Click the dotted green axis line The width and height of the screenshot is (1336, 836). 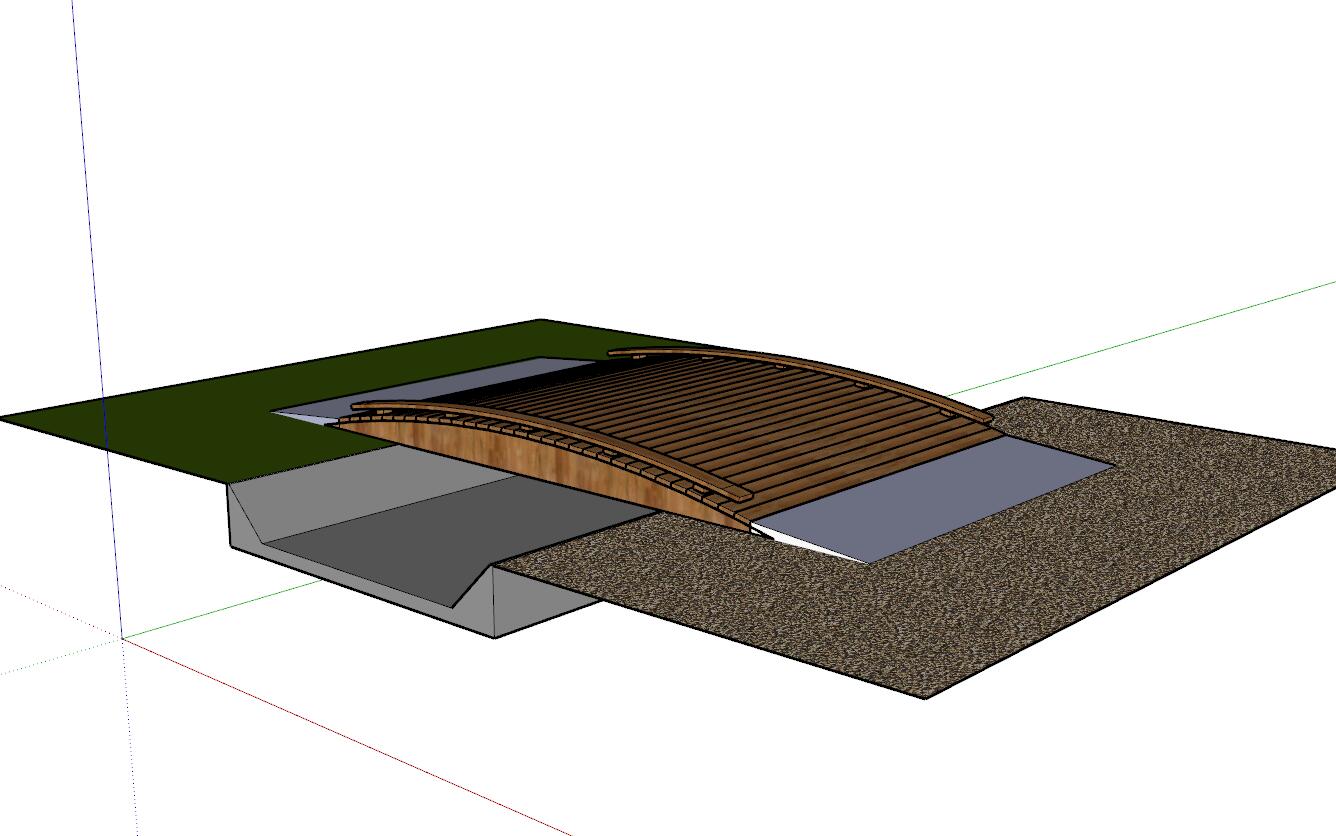(x=50, y=659)
